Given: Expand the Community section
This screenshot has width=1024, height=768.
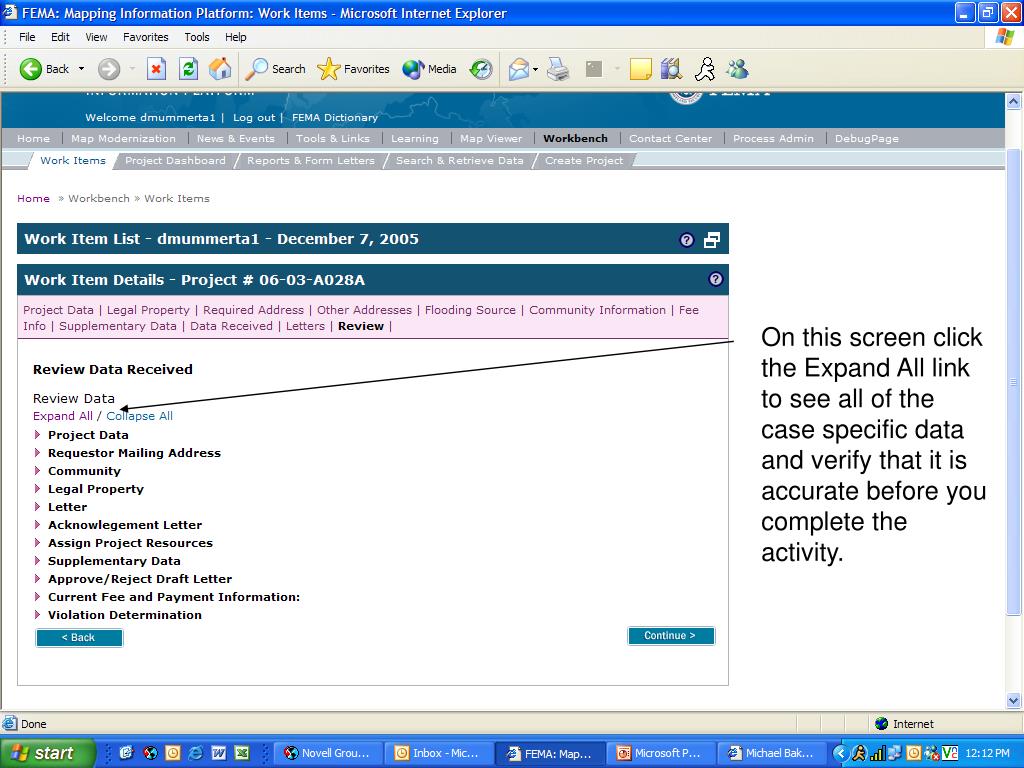Looking at the screenshot, I should pyautogui.click(x=37, y=470).
